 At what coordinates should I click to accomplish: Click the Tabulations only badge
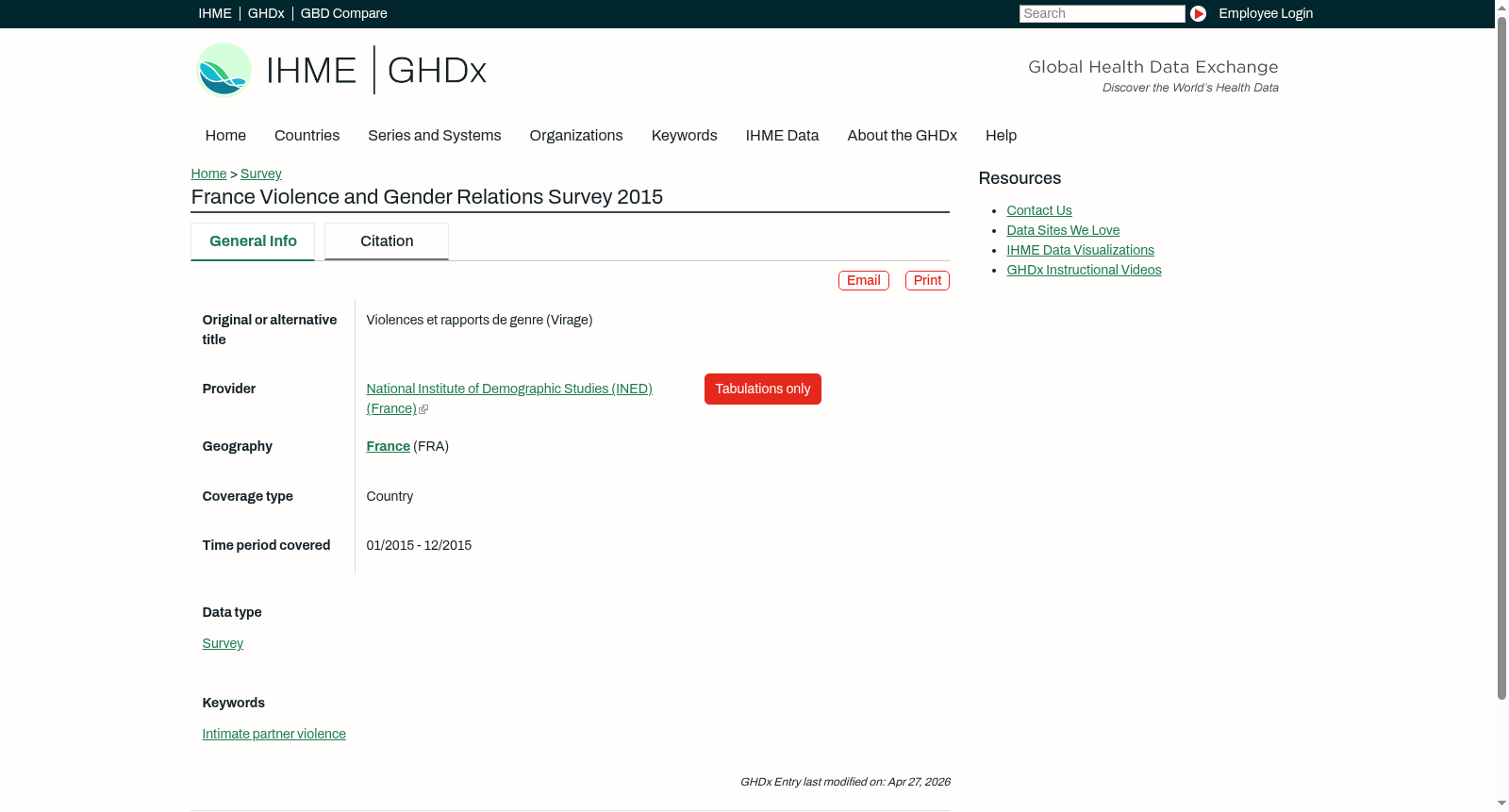click(x=763, y=389)
